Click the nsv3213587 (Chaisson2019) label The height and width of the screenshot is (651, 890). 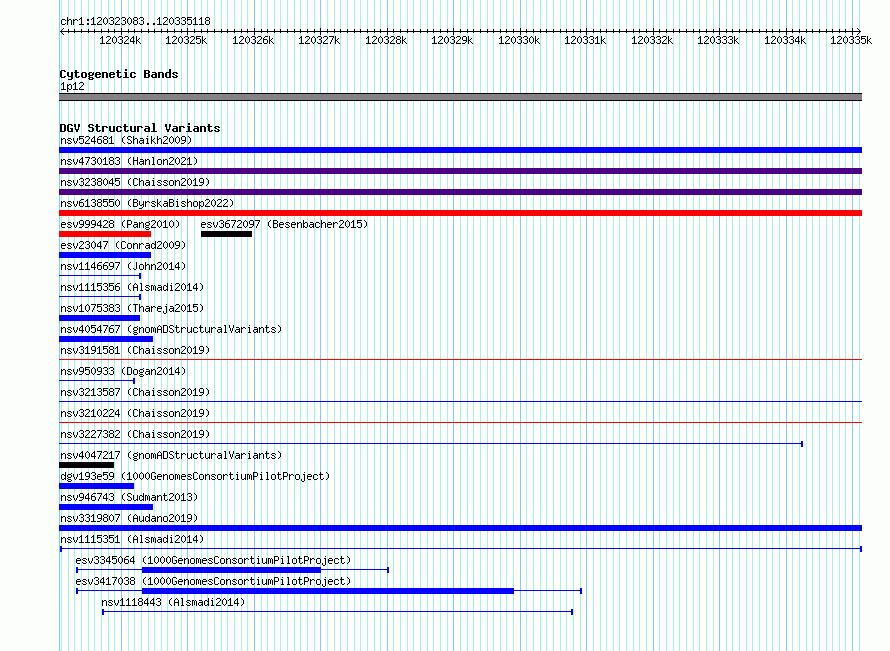135,392
